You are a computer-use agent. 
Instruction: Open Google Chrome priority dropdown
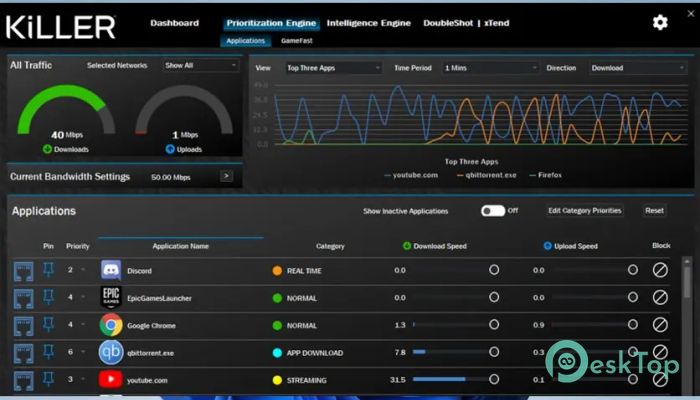pos(83,325)
